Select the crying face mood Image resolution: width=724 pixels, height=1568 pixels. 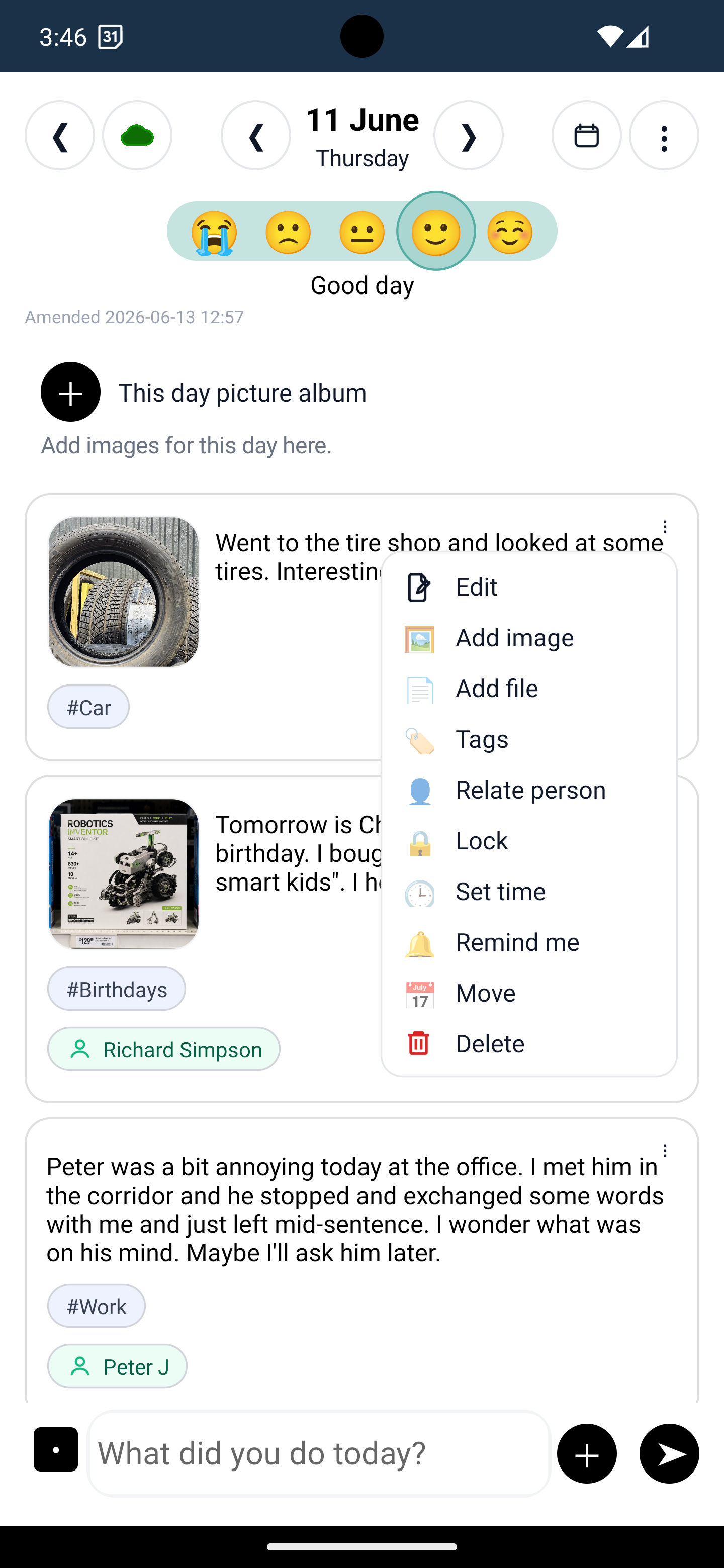click(214, 232)
